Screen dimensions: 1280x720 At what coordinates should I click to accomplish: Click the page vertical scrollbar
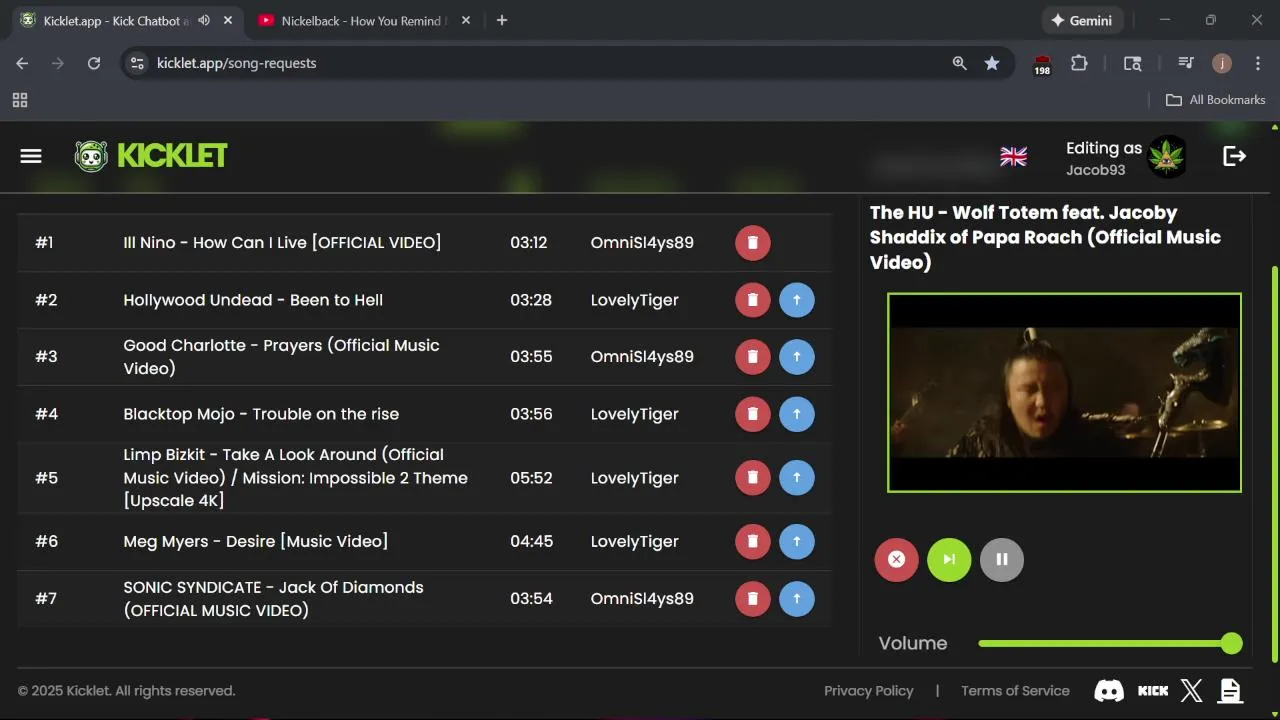click(1274, 463)
